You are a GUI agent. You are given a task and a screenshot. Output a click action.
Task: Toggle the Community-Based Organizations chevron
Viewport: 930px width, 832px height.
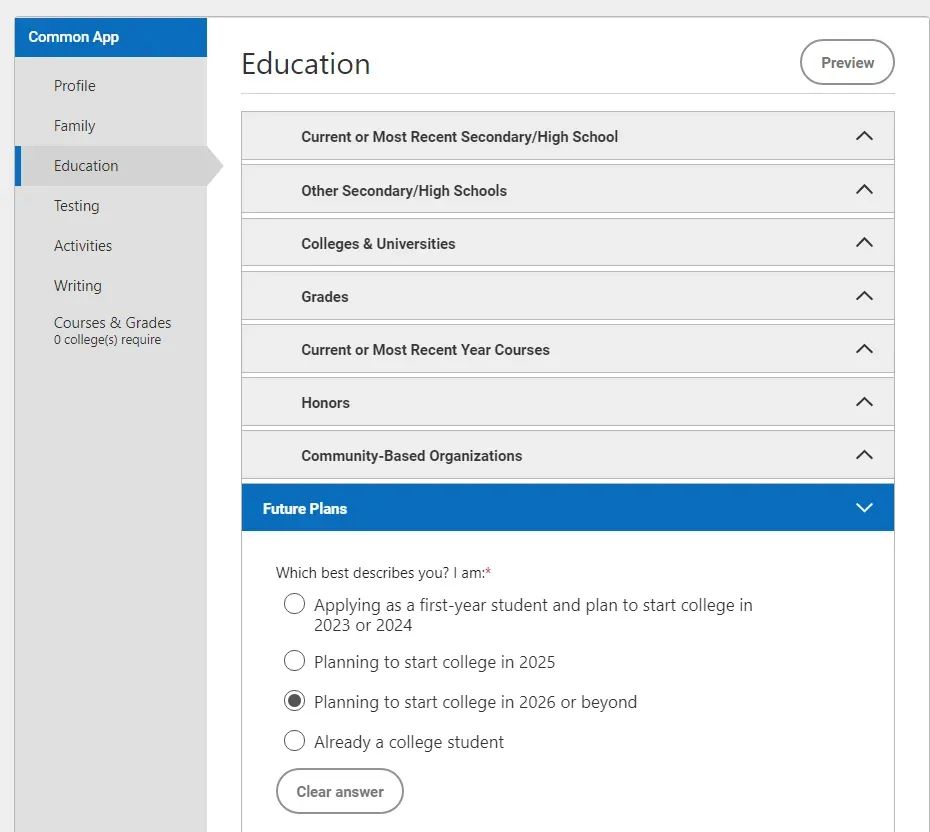(x=864, y=455)
